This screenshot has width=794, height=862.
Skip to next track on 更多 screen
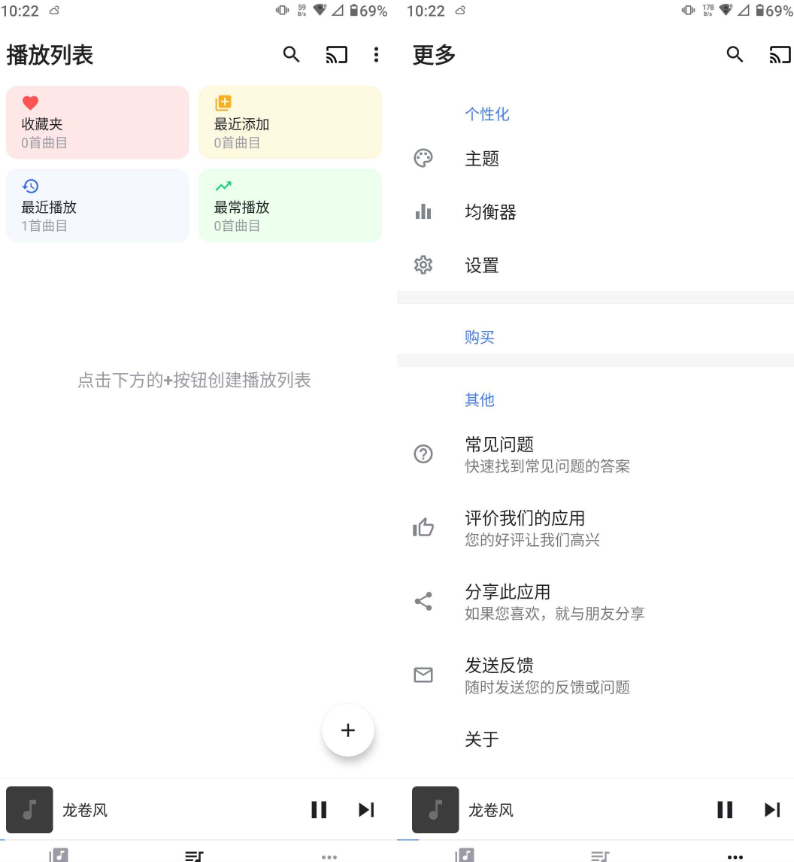coord(772,810)
